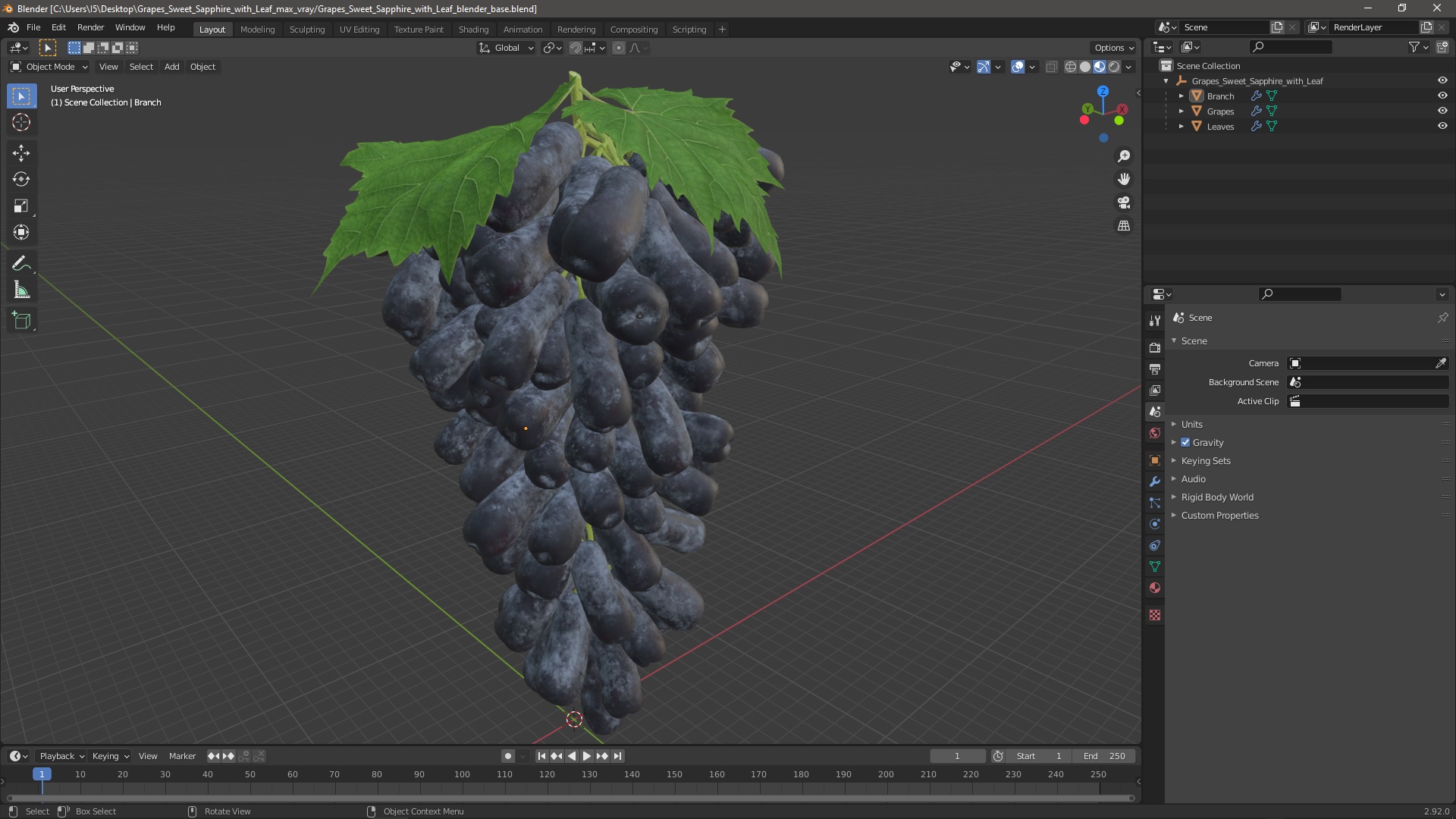The image size is (1456, 819).
Task: Open the Render menu
Action: coord(90,27)
